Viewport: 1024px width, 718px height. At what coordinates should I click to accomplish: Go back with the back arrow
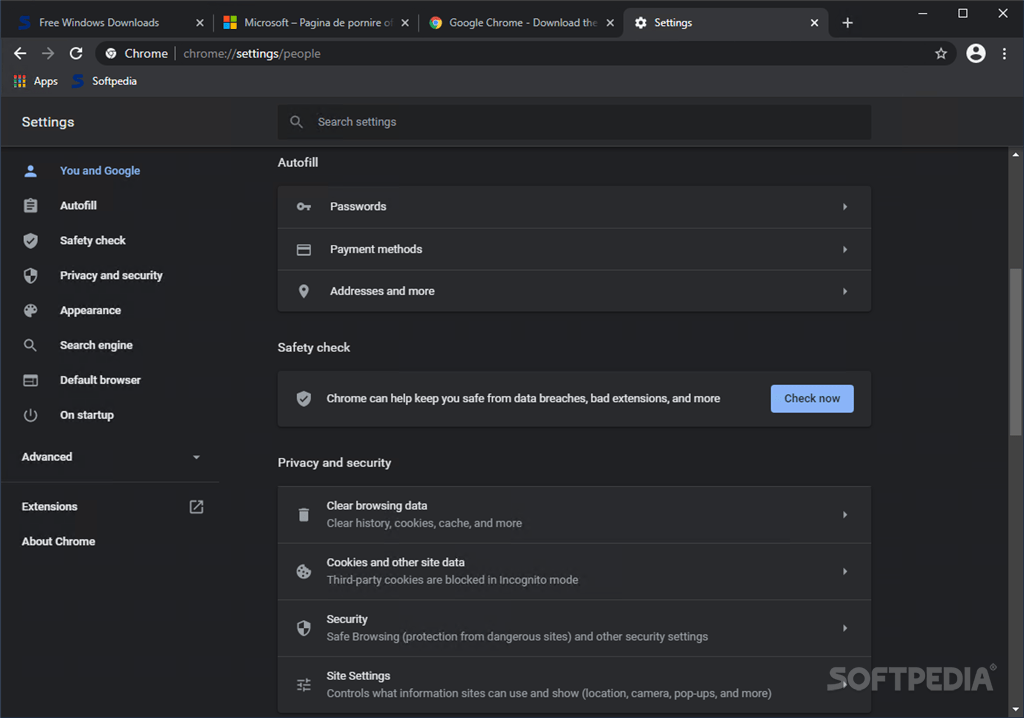[x=20, y=54]
